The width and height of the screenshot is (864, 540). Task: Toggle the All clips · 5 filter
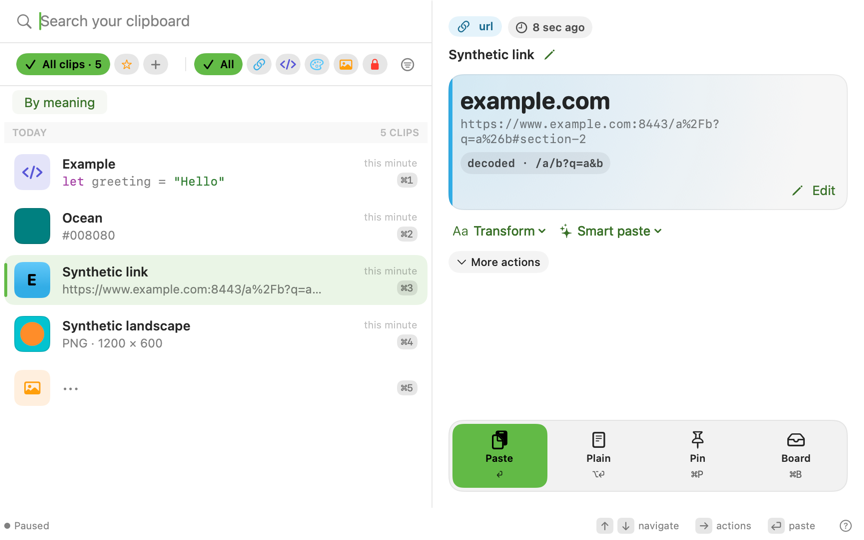click(x=63, y=64)
